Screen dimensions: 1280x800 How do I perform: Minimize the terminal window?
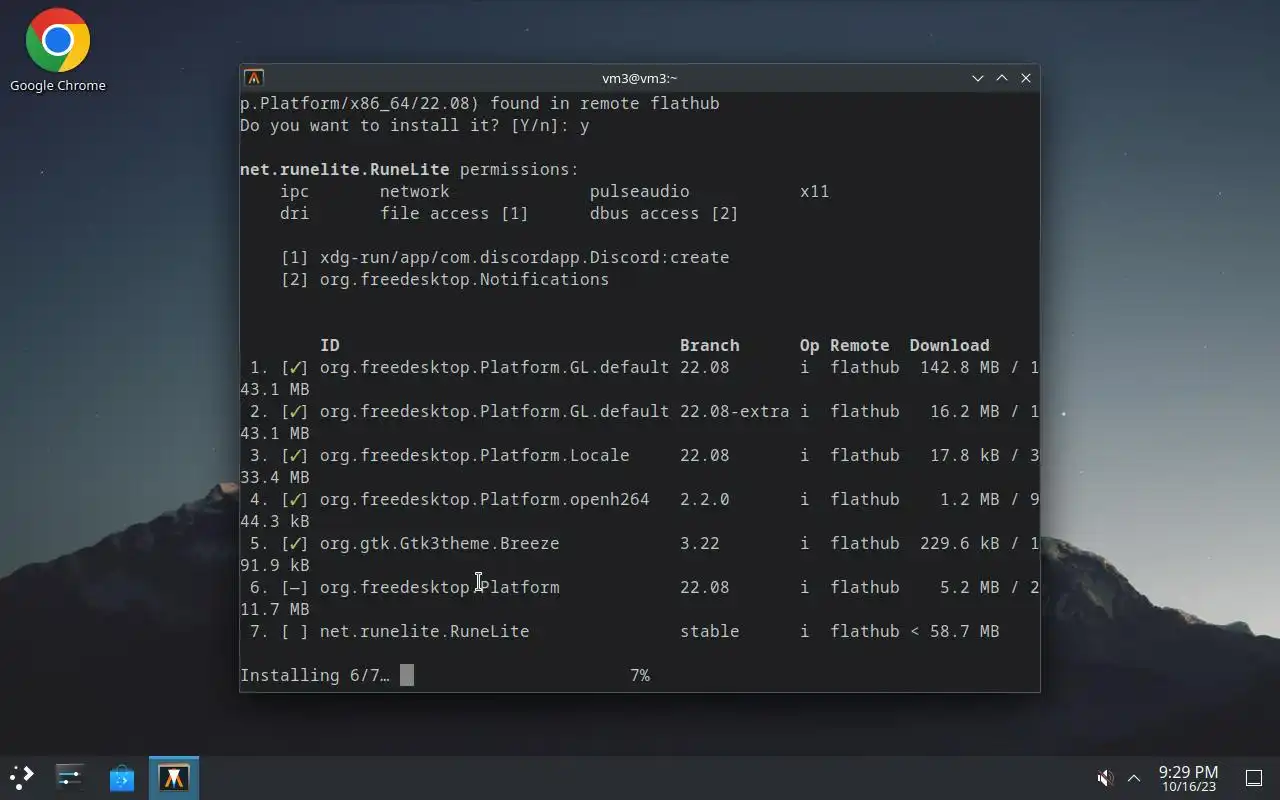(x=978, y=78)
